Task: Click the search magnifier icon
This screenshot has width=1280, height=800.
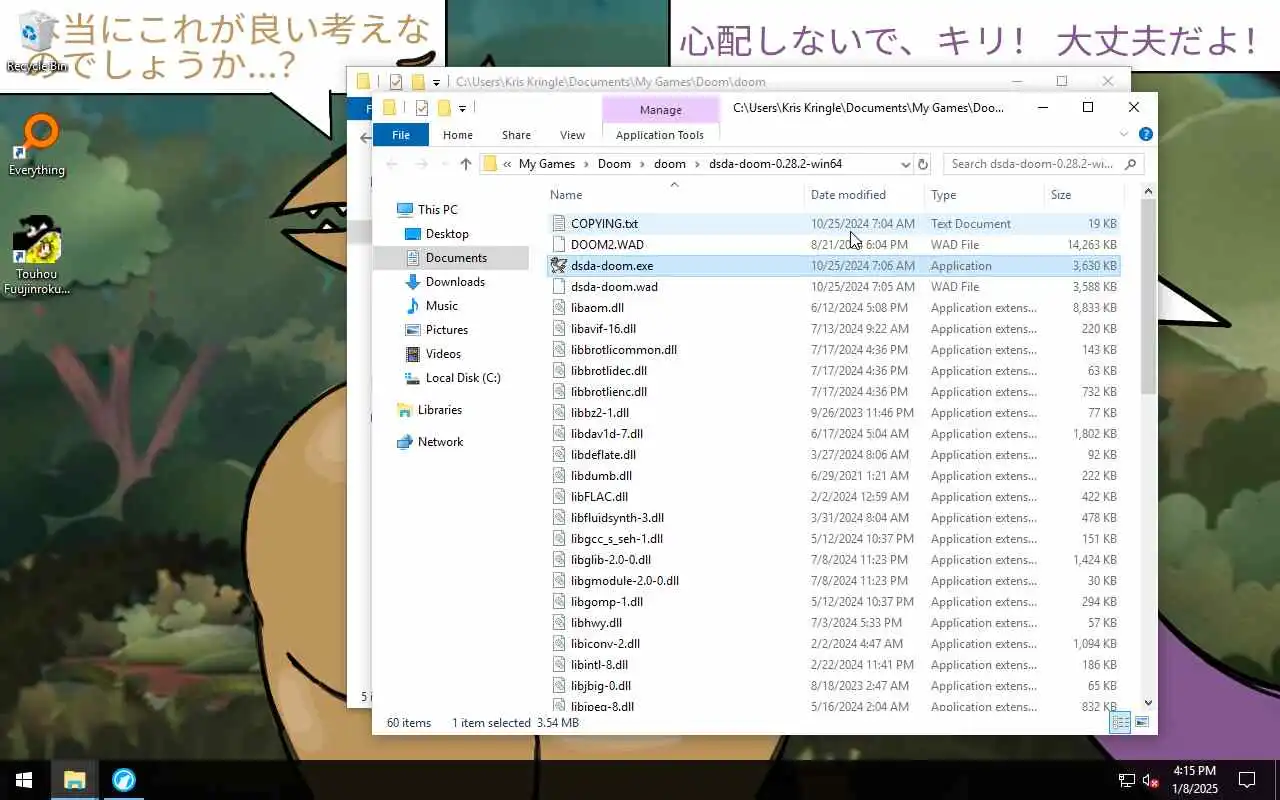Action: 1131,164
